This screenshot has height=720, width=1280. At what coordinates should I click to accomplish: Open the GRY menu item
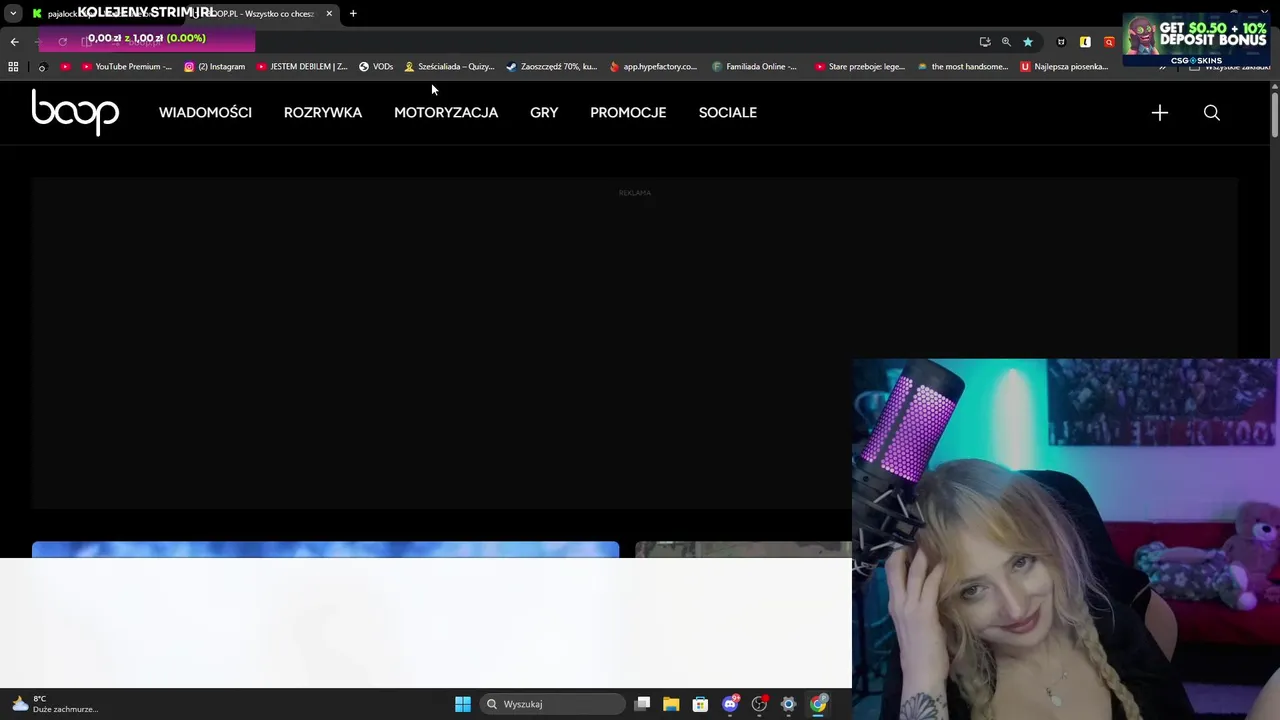(x=544, y=113)
